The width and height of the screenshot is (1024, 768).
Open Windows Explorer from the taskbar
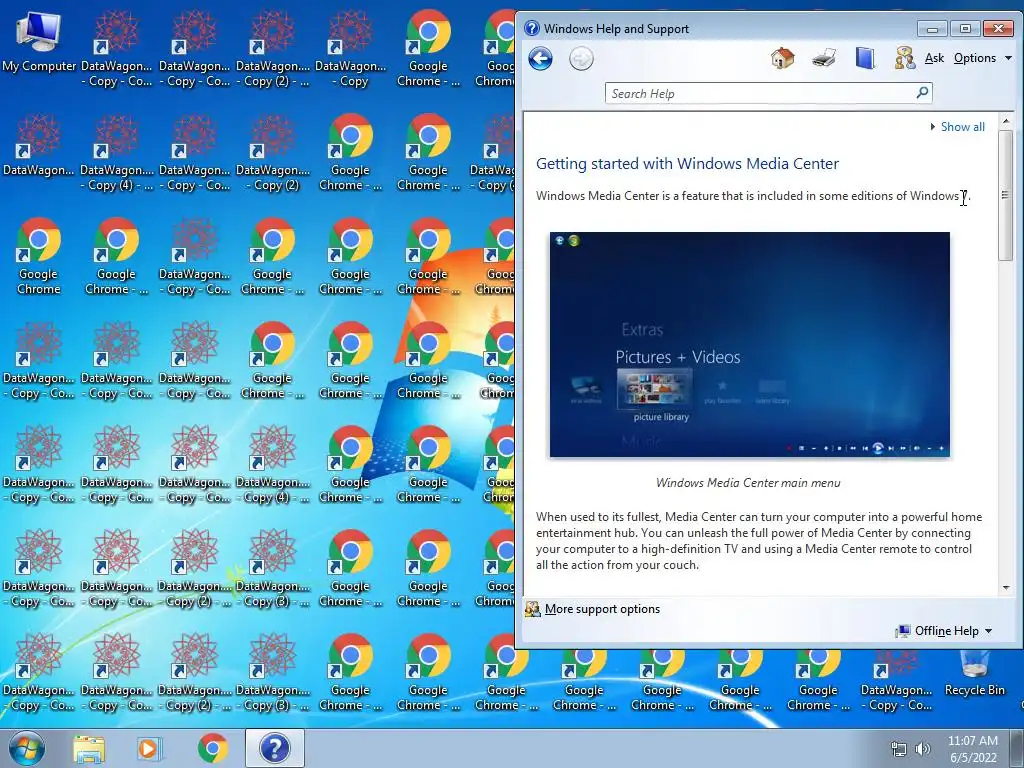(x=89, y=749)
